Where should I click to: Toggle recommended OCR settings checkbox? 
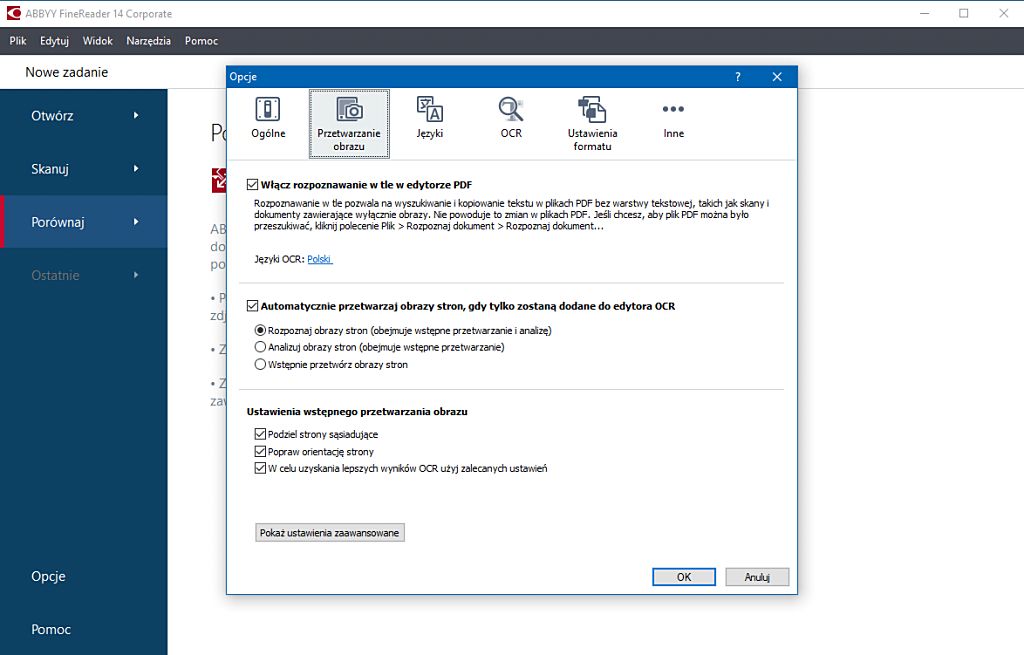click(x=260, y=468)
